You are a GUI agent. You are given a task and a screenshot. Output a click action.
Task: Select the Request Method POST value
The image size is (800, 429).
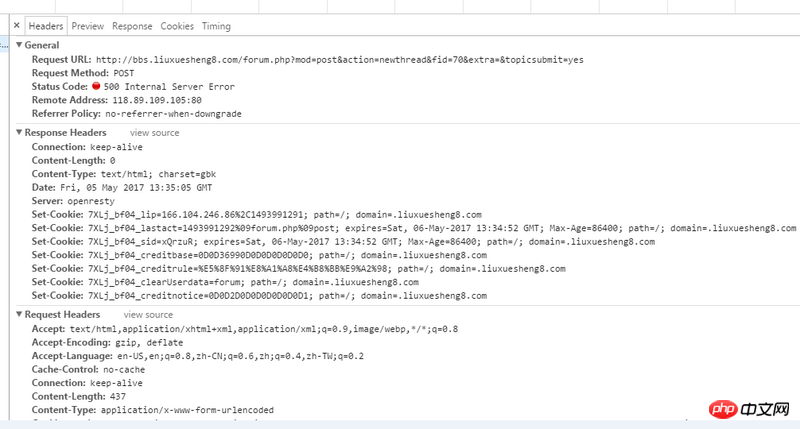125,73
